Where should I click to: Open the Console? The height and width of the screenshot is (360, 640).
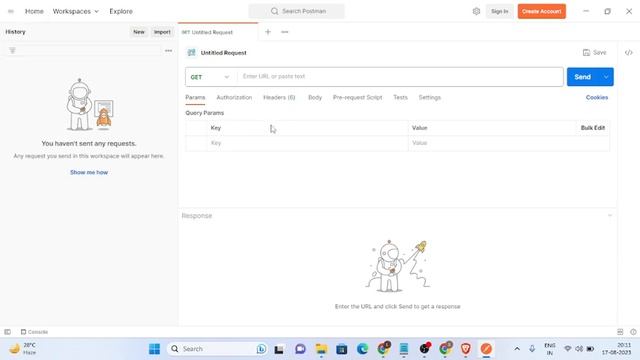34,332
